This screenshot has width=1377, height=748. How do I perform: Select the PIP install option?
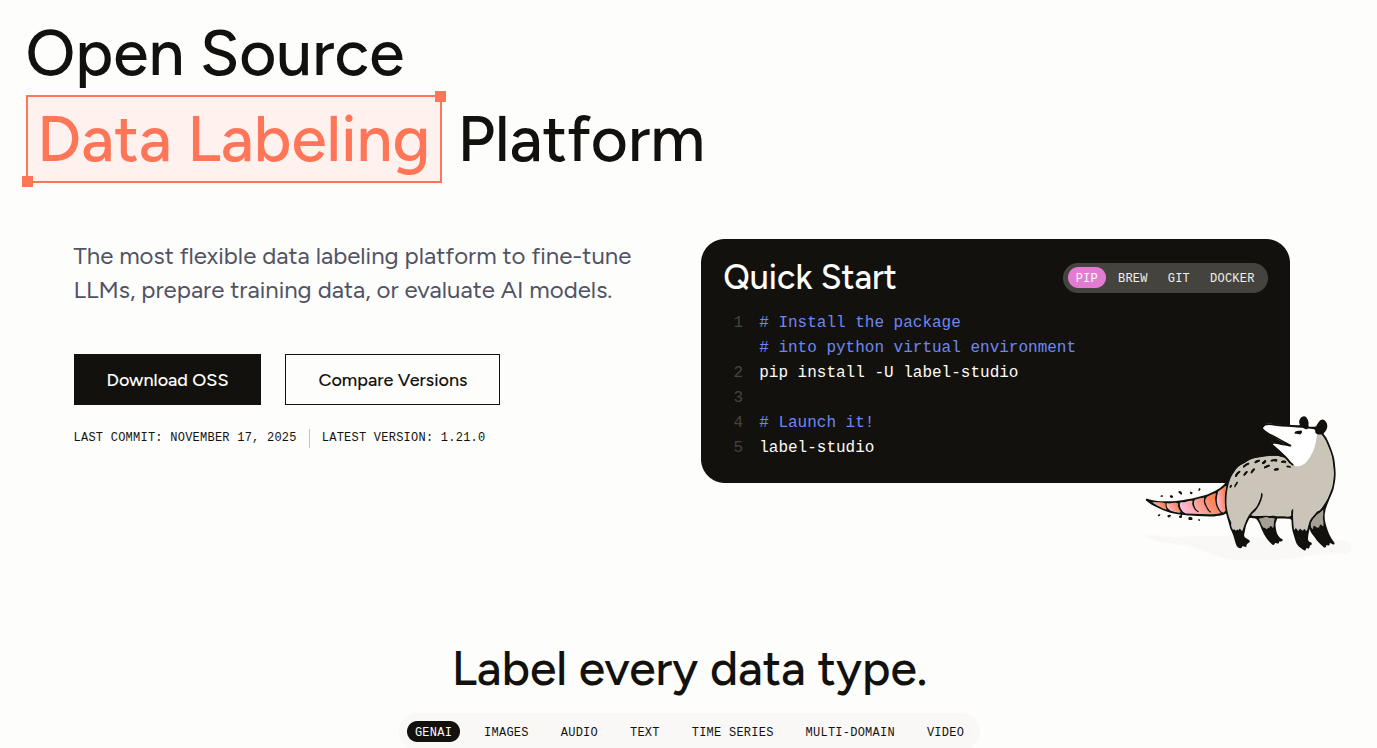tap(1086, 278)
